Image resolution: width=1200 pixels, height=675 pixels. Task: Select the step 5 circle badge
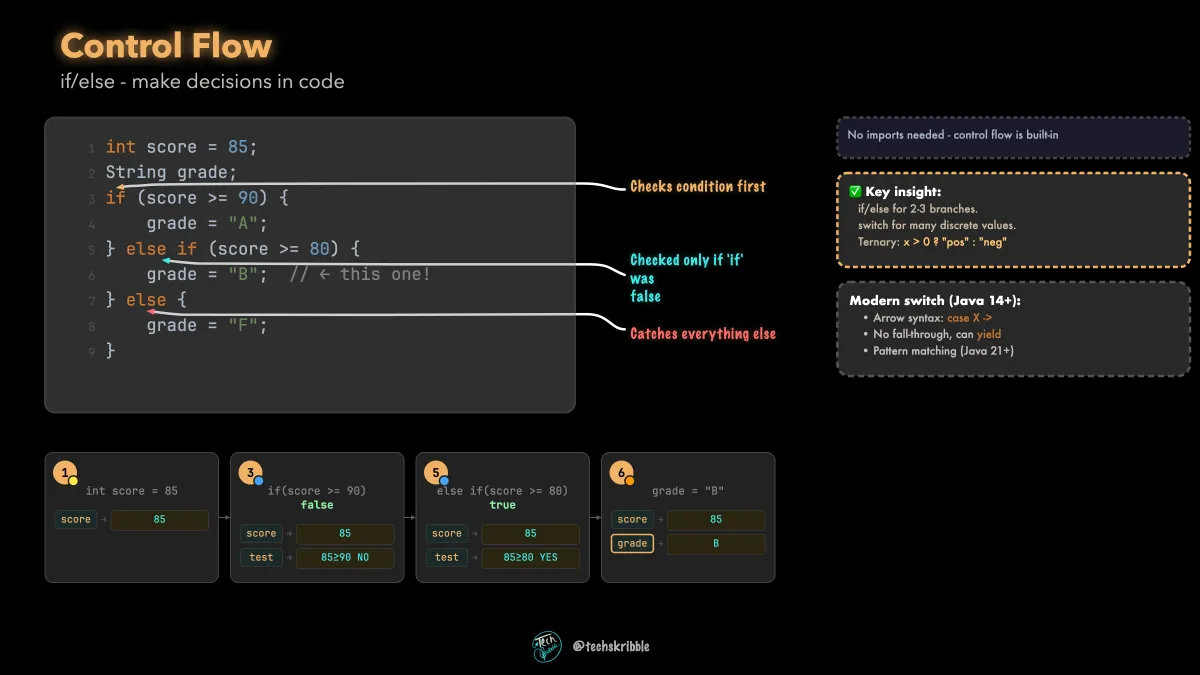(437, 474)
